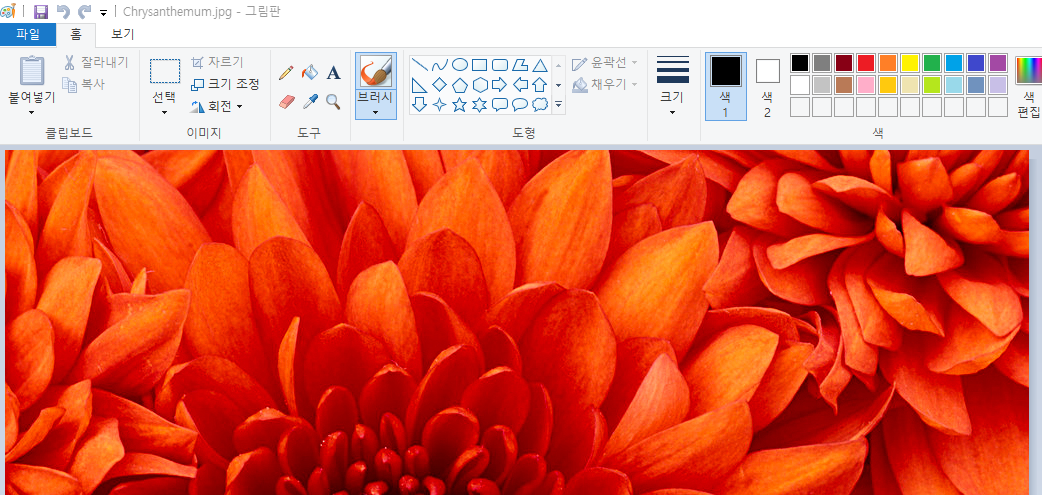Select the Magnifier tool

[334, 102]
